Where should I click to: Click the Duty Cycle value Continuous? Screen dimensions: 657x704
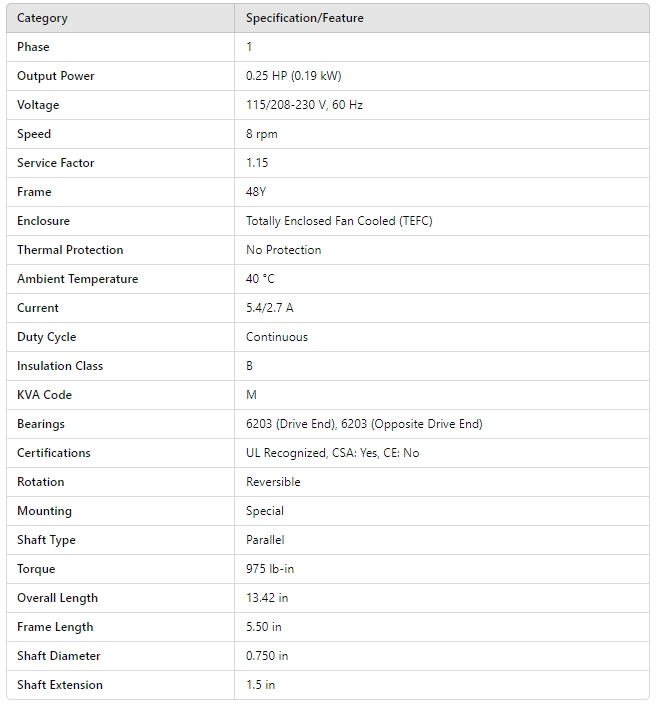click(x=277, y=337)
